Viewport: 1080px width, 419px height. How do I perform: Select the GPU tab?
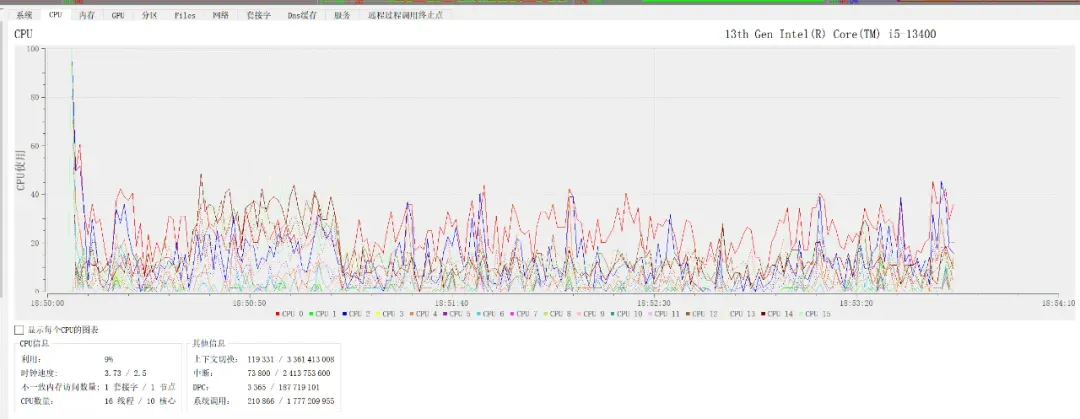pos(118,15)
